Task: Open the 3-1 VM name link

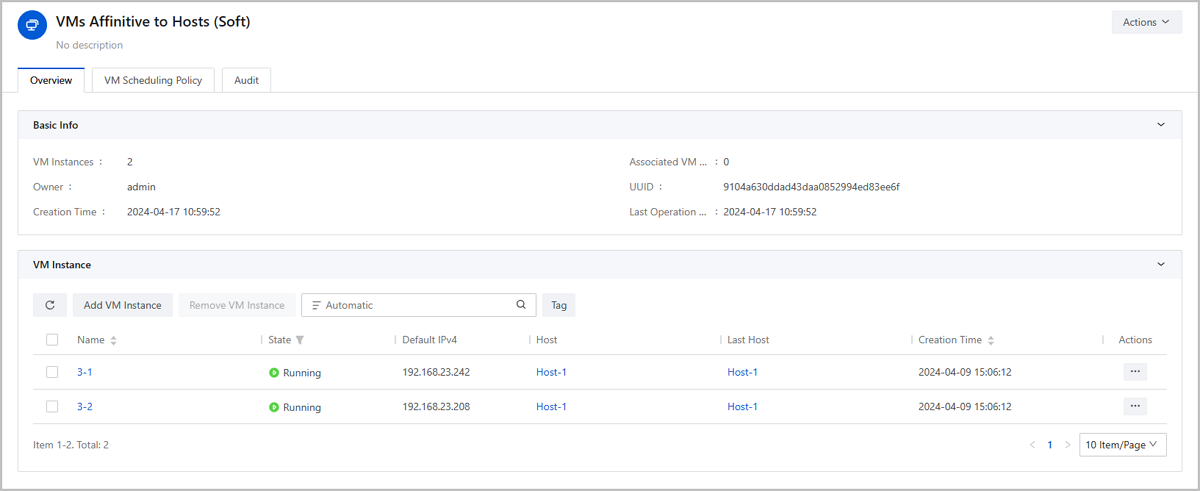Action: (x=85, y=372)
